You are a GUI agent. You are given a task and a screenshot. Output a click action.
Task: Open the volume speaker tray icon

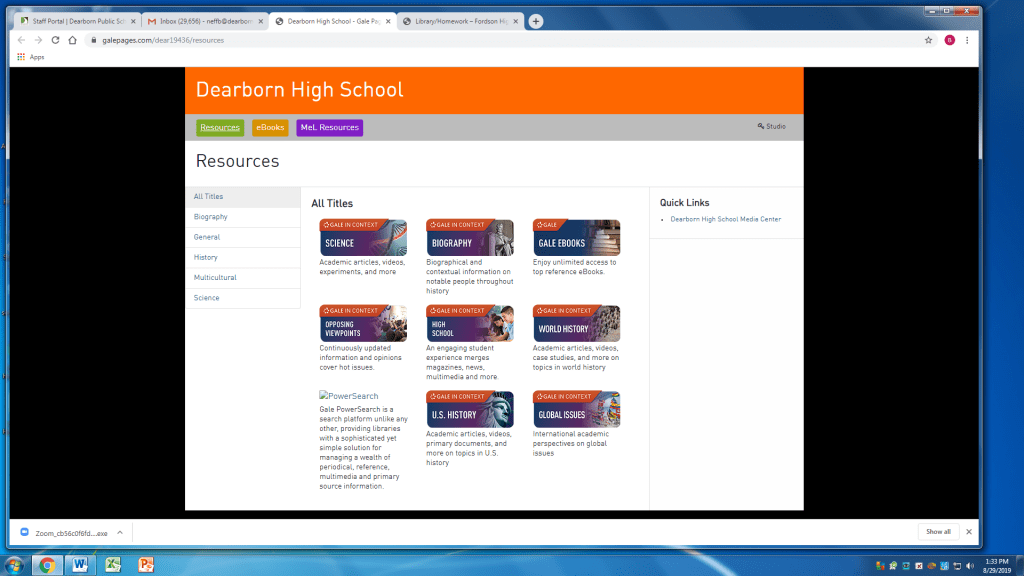click(970, 566)
